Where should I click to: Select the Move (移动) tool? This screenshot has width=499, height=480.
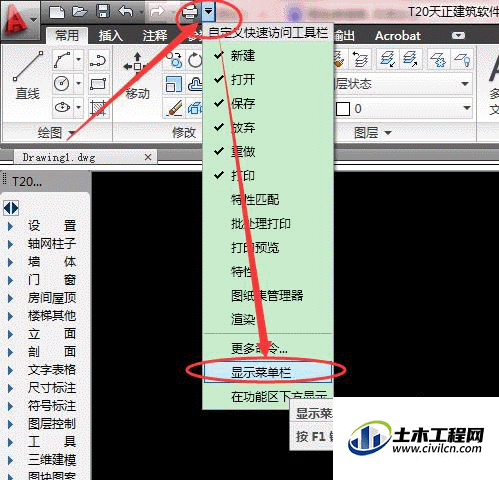coord(137,76)
